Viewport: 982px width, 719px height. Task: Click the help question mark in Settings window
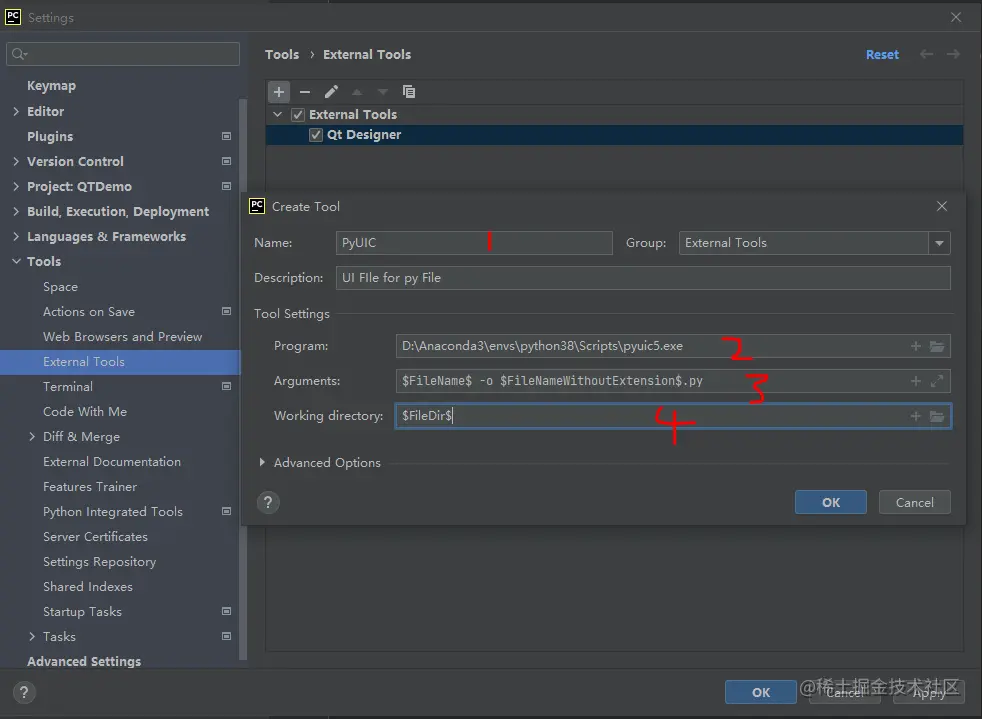[x=24, y=692]
